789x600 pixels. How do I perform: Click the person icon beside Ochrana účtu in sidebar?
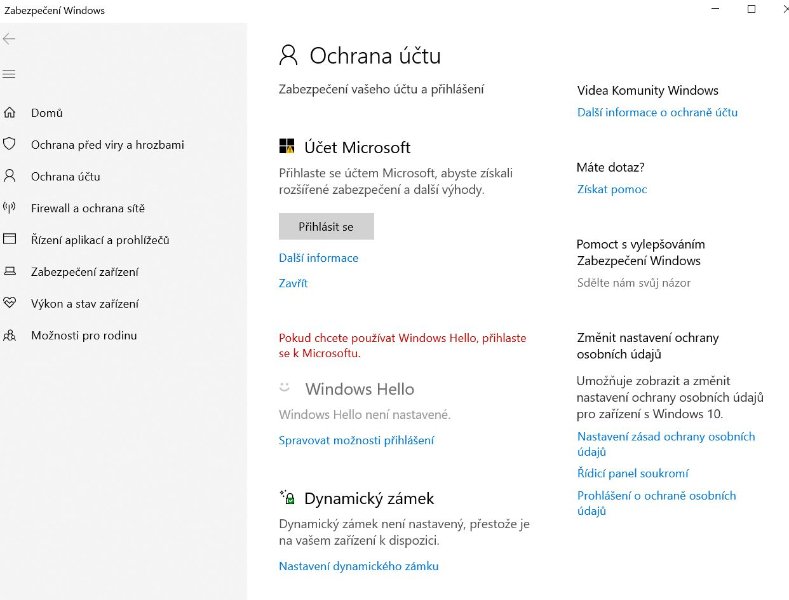point(10,176)
